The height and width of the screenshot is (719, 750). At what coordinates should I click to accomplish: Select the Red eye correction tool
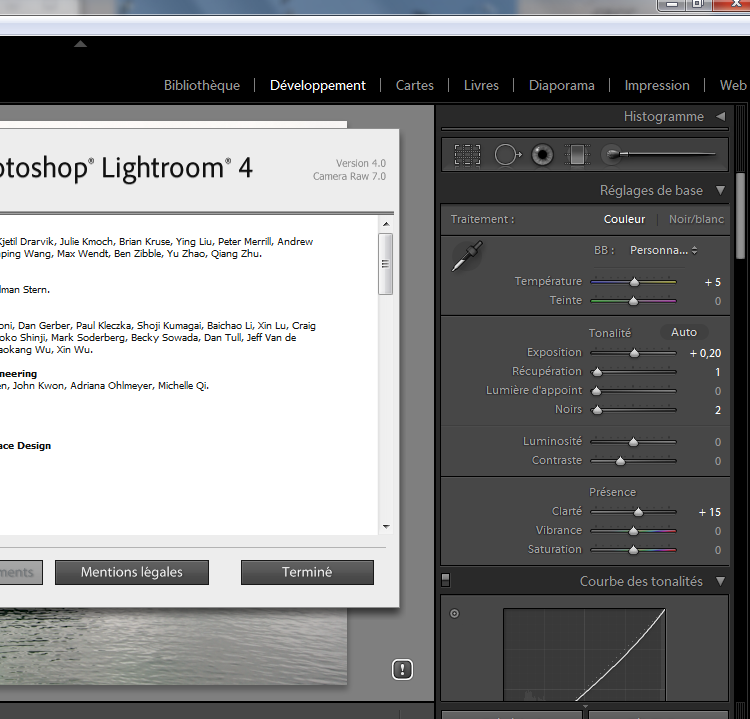542,155
